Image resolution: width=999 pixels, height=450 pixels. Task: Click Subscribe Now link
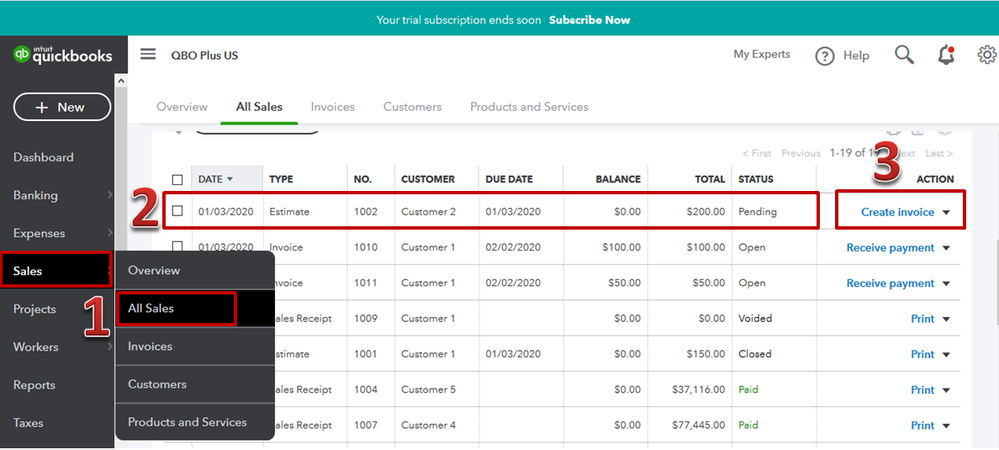[589, 20]
